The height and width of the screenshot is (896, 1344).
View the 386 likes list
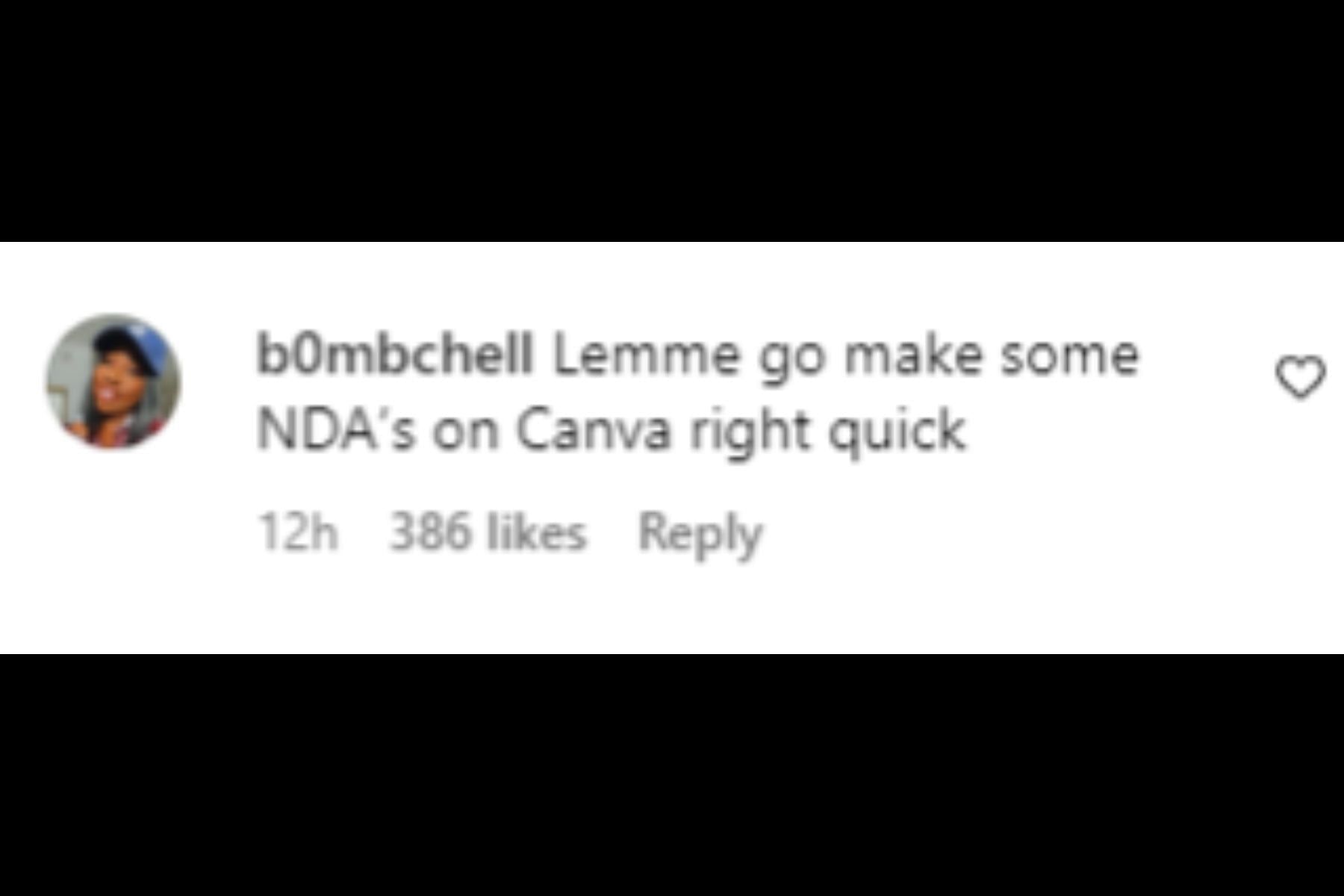point(488,532)
